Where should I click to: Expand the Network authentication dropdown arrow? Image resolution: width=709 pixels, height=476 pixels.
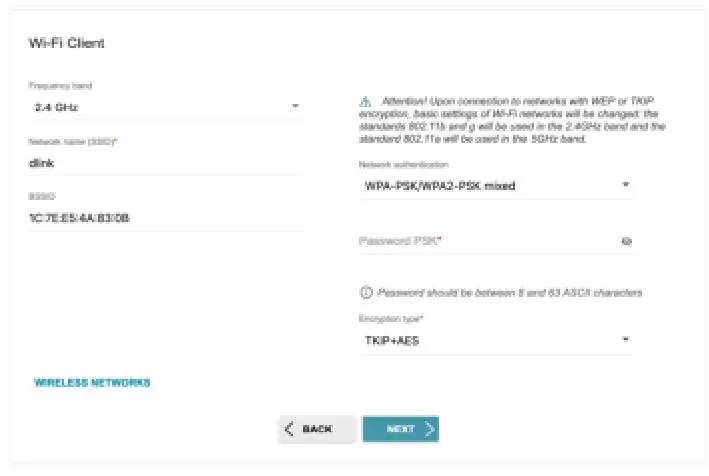(x=626, y=185)
